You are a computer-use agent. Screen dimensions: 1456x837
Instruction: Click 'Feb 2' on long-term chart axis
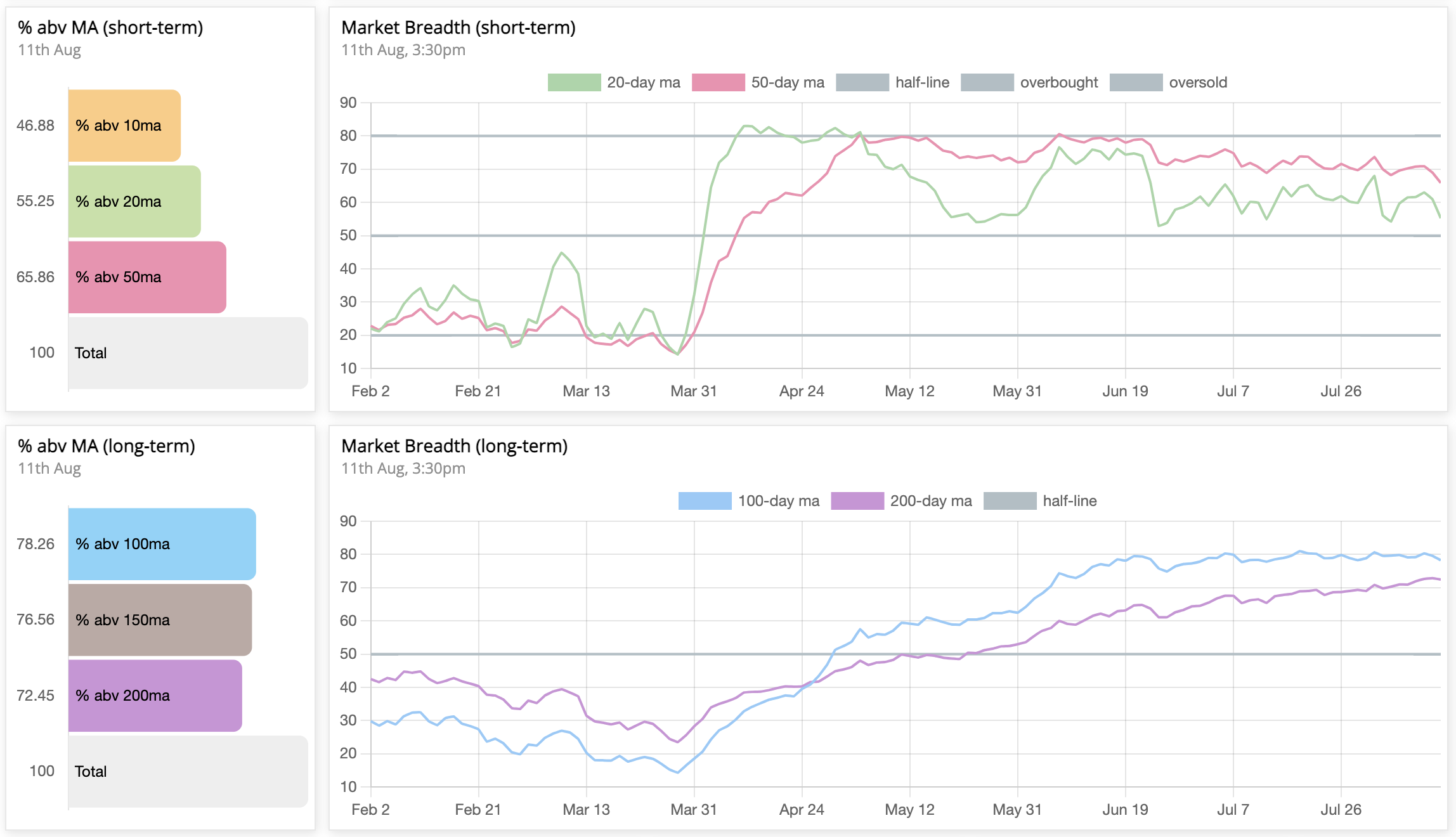click(x=370, y=810)
